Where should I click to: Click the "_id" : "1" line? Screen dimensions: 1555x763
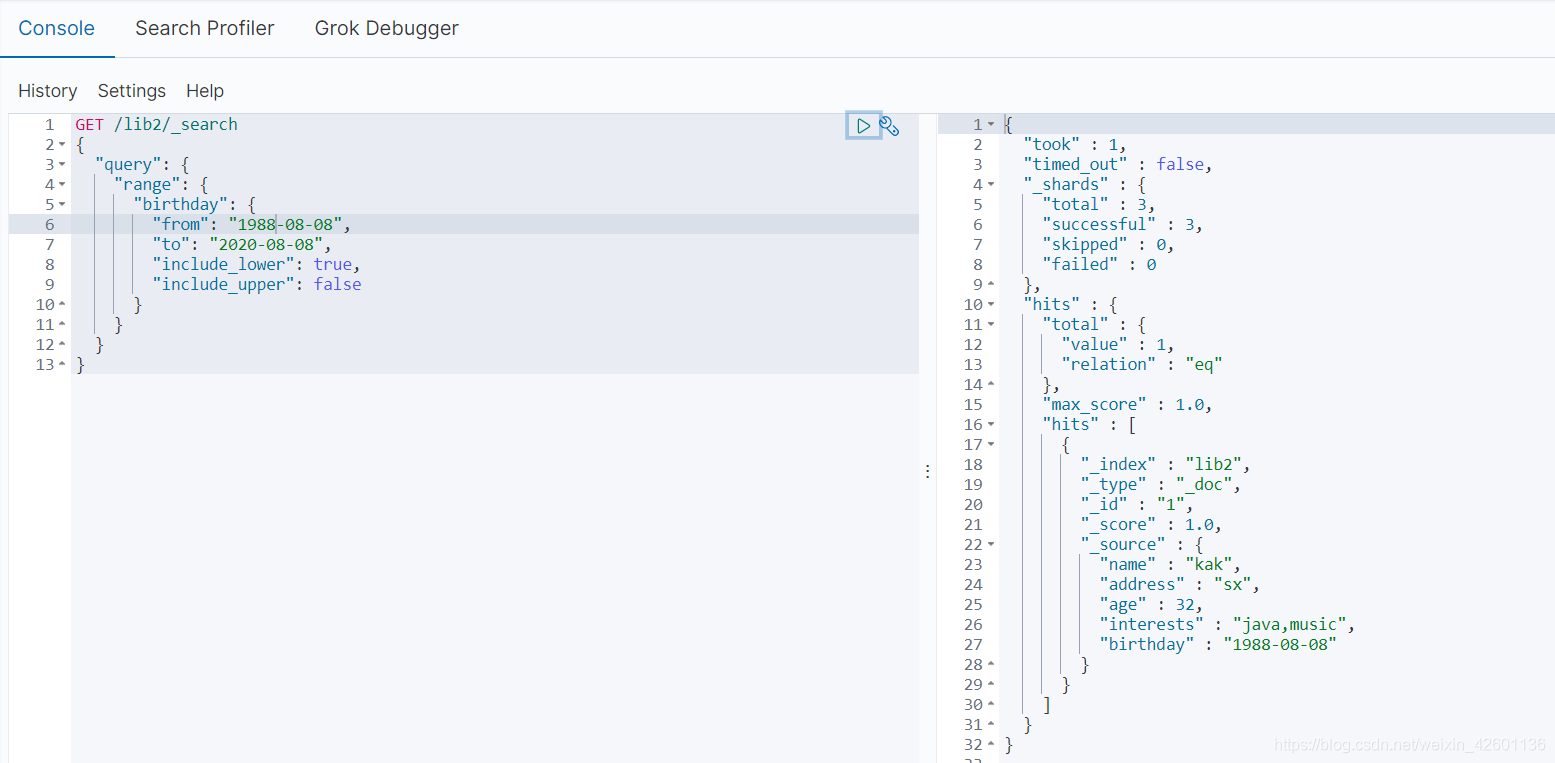pos(1137,504)
